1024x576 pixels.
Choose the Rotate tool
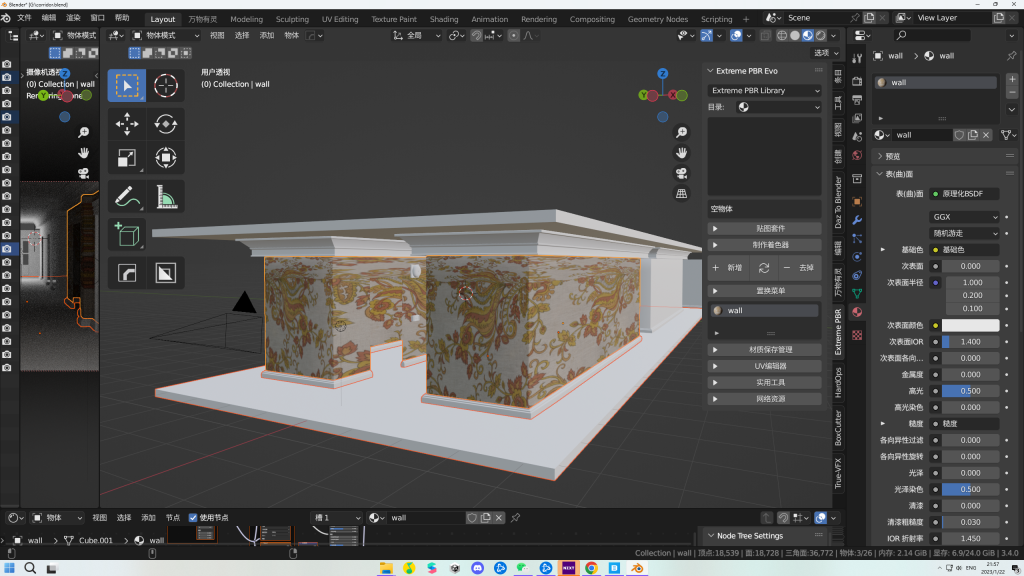coord(165,123)
